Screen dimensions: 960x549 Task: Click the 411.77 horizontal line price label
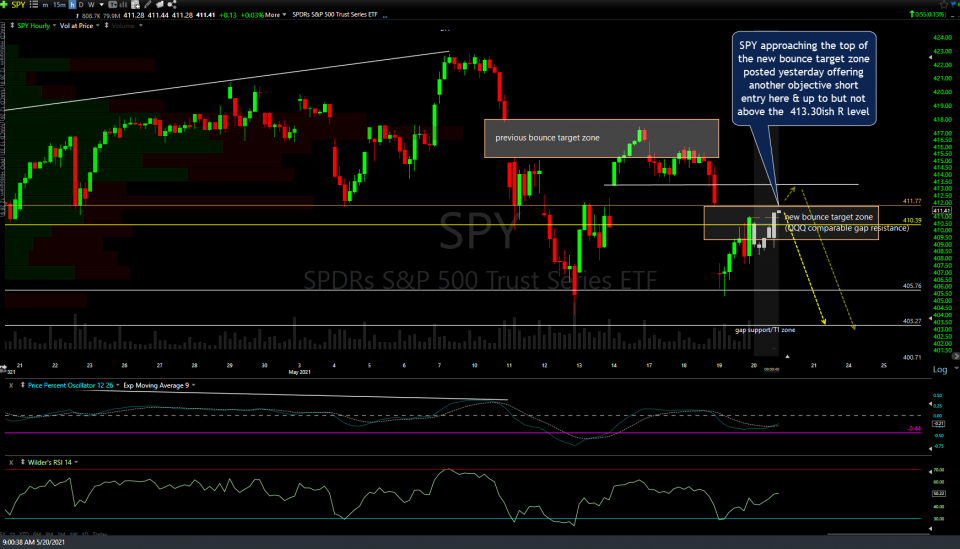tap(912, 201)
